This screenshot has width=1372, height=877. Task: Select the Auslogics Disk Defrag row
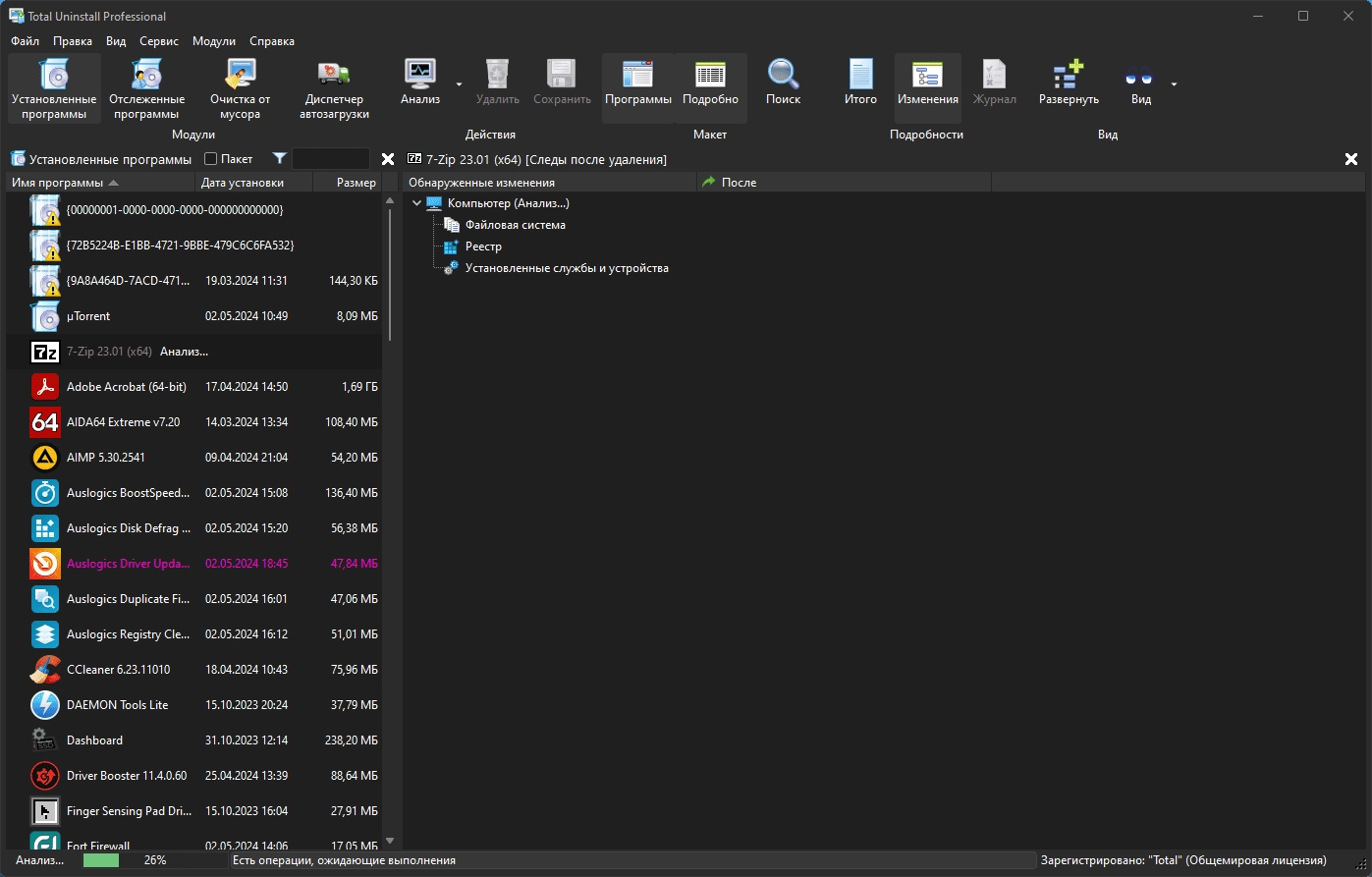pyautogui.click(x=193, y=528)
